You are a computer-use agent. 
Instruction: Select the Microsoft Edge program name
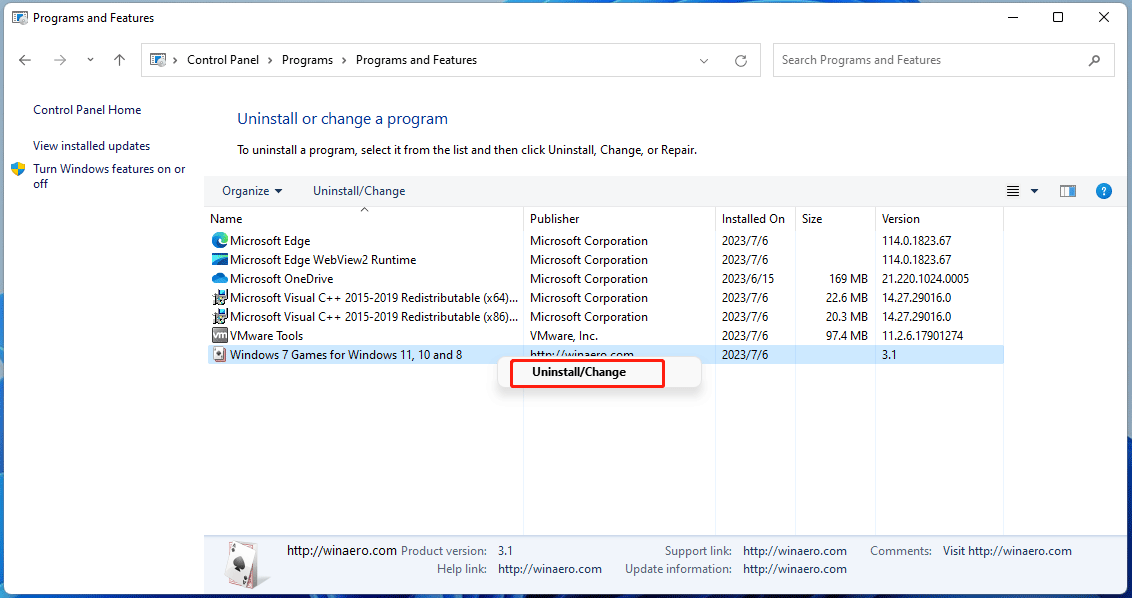tap(270, 241)
